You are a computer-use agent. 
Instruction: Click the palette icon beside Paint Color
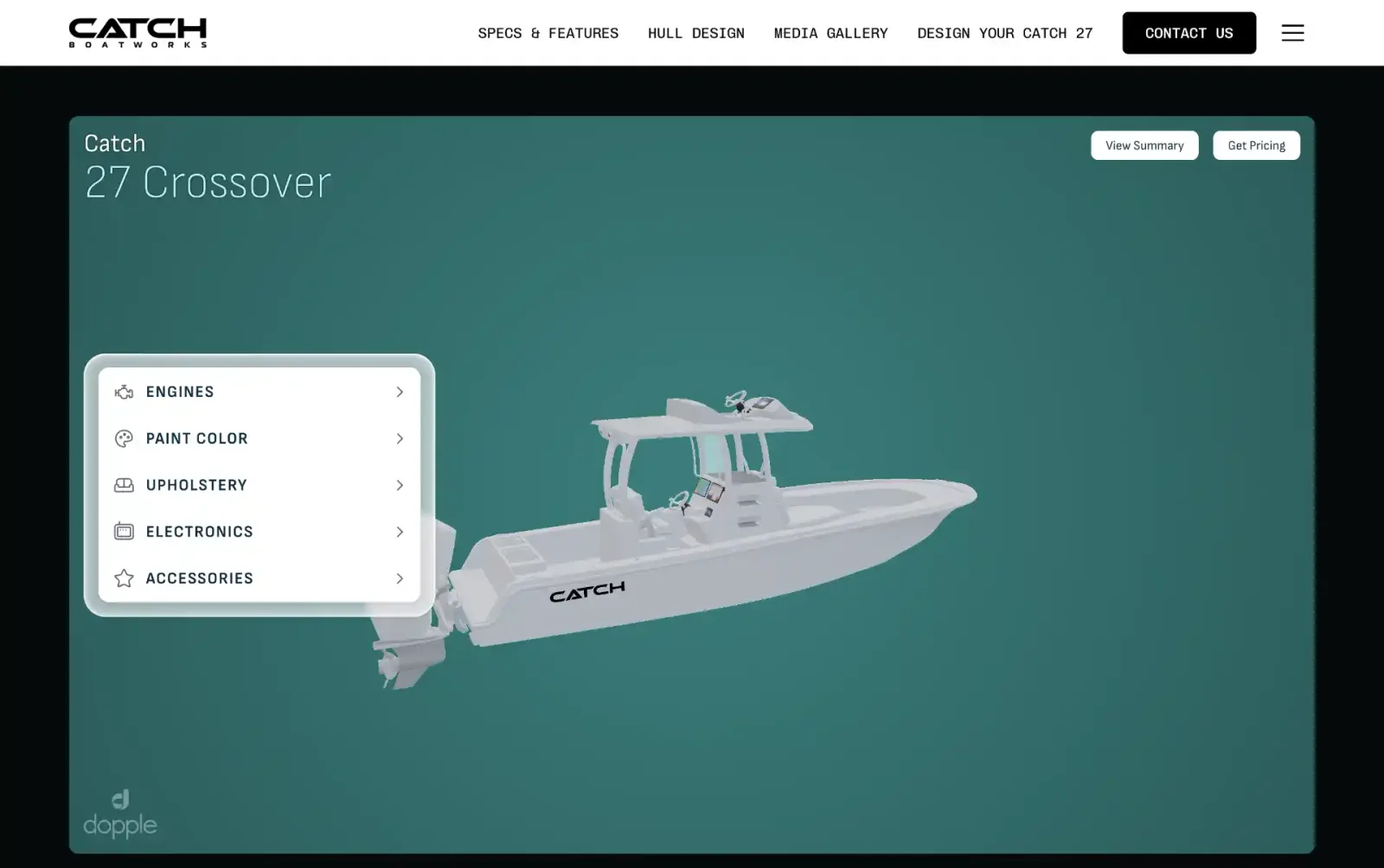(124, 438)
